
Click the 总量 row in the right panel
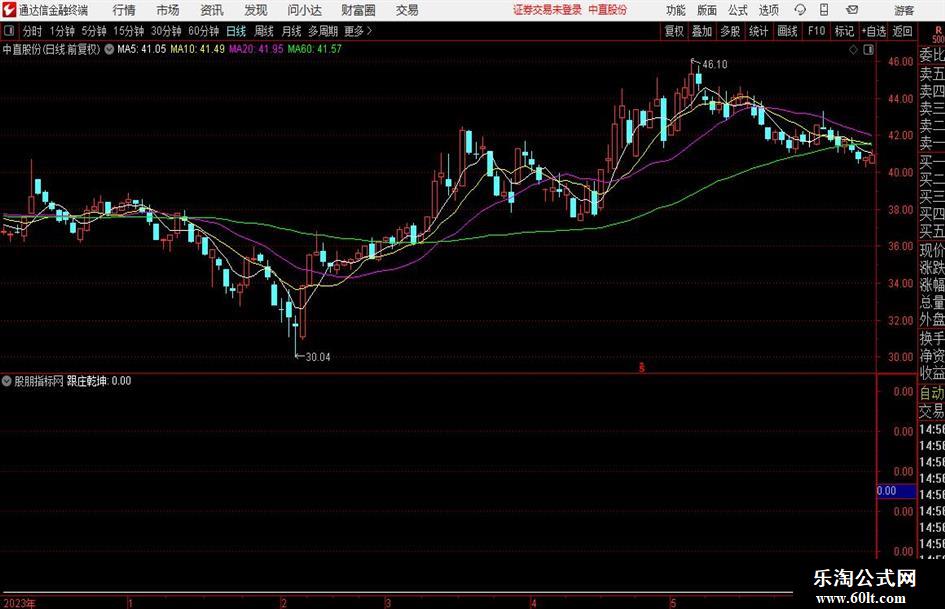(x=932, y=302)
